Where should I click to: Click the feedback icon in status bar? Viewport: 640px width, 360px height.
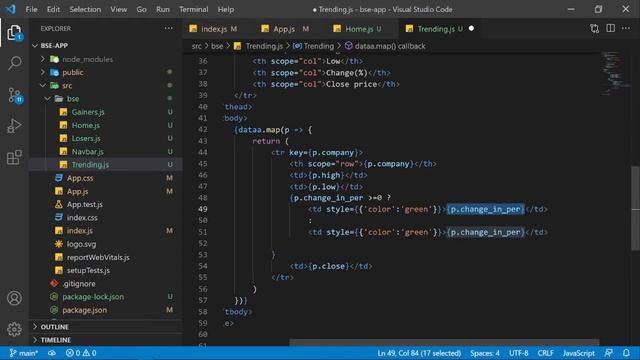[609, 353]
